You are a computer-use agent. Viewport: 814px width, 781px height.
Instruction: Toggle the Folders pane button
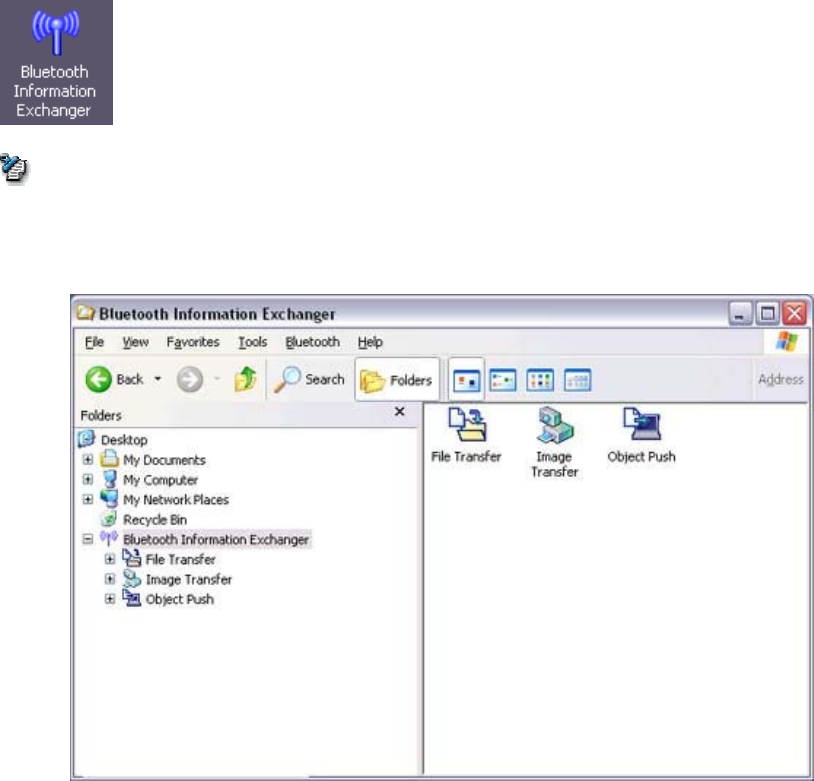point(397,380)
